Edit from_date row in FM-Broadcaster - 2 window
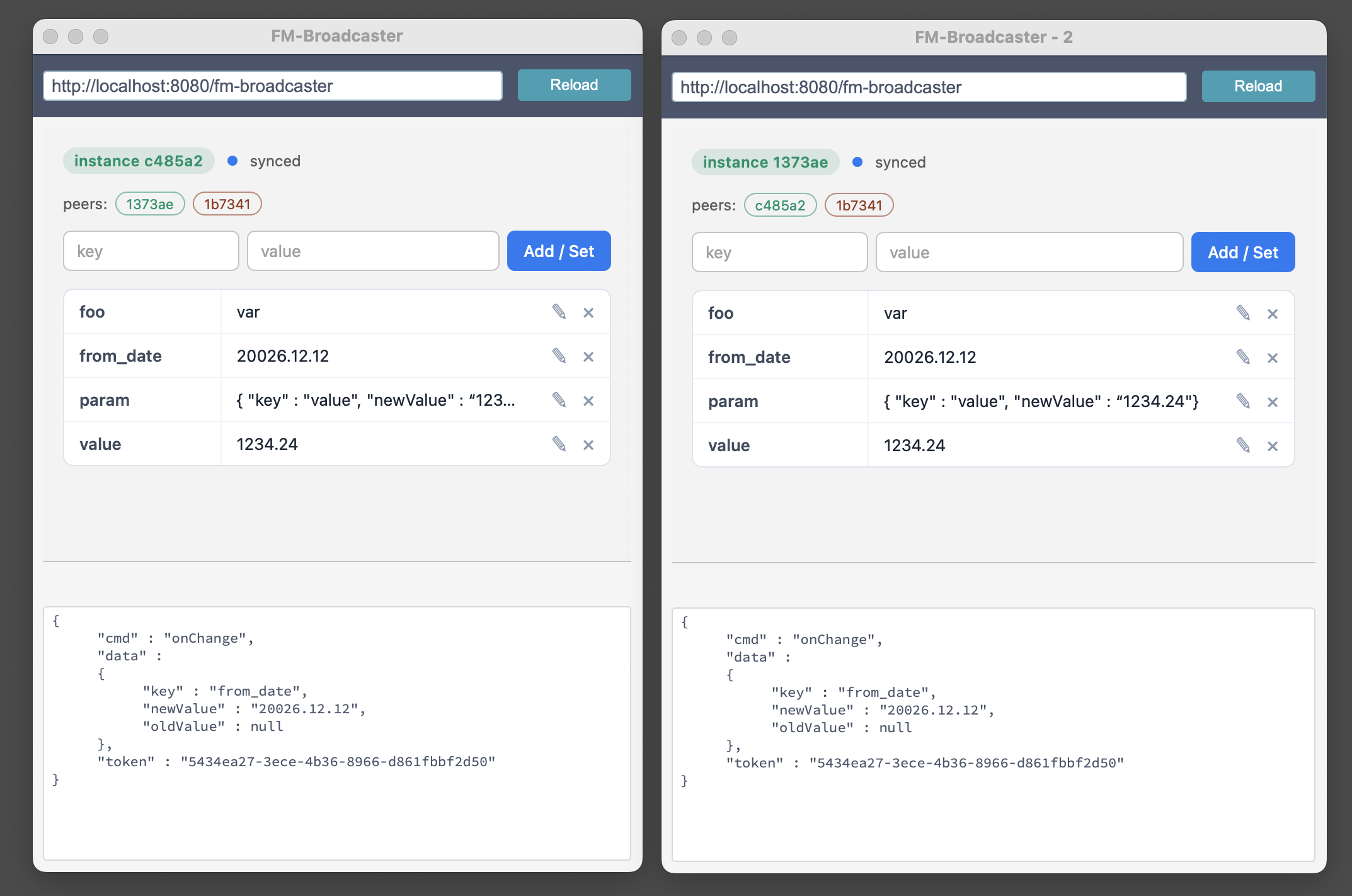This screenshot has width=1352, height=896. 1243,357
